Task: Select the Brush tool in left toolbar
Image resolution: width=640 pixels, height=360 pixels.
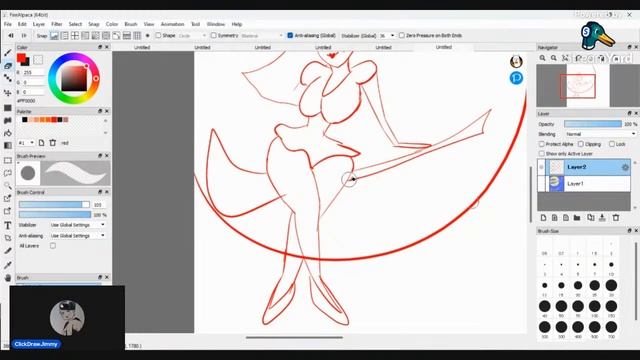Action: click(8, 53)
